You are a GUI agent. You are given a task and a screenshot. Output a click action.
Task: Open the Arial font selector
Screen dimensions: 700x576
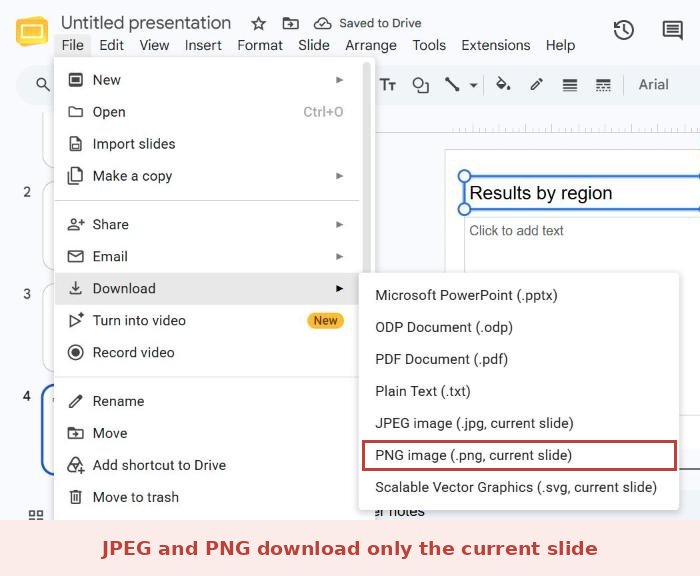point(654,84)
